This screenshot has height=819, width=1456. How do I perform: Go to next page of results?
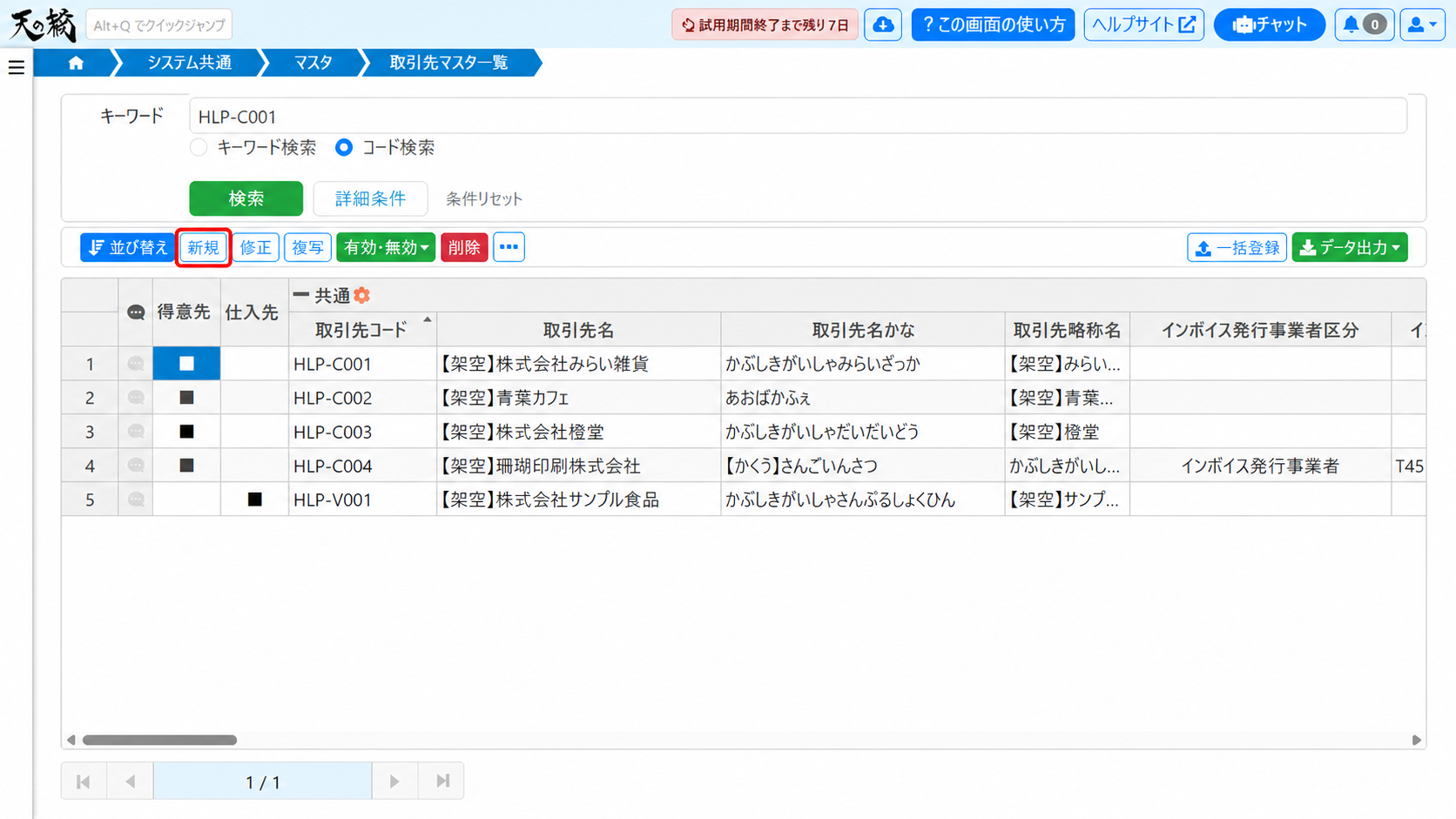click(394, 782)
